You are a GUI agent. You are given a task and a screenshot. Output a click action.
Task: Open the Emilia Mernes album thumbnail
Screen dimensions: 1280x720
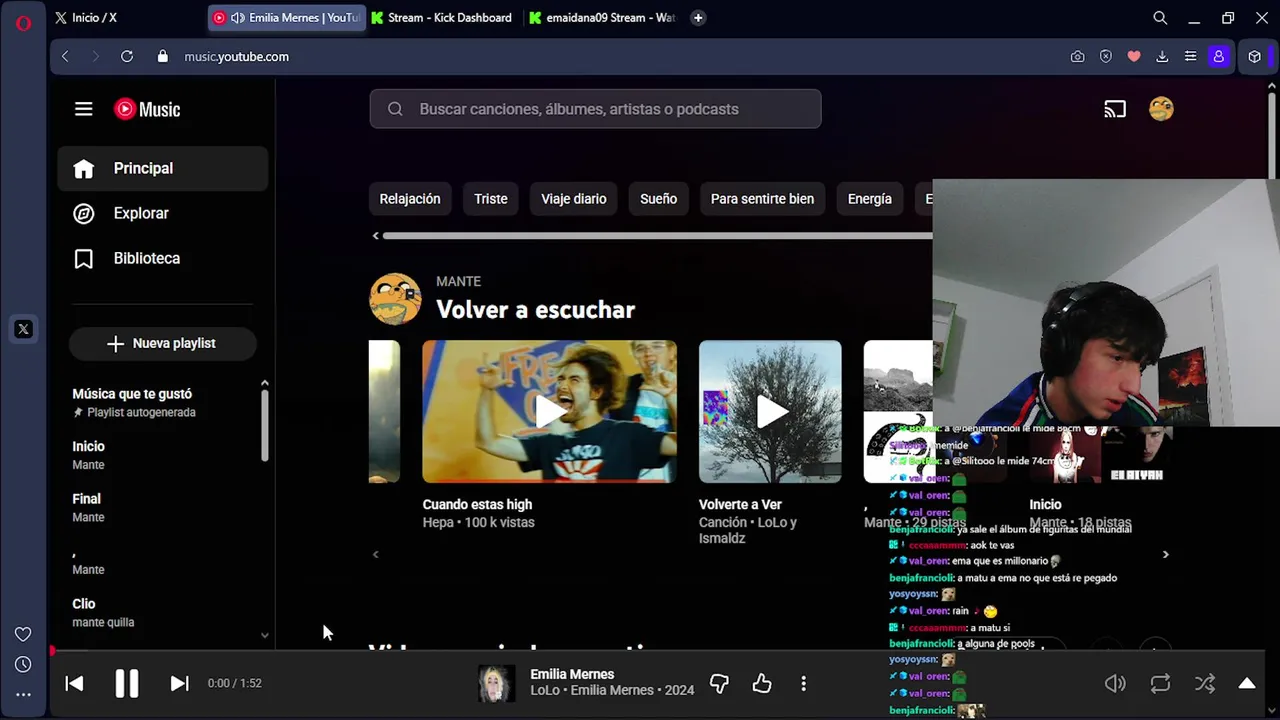click(x=496, y=683)
